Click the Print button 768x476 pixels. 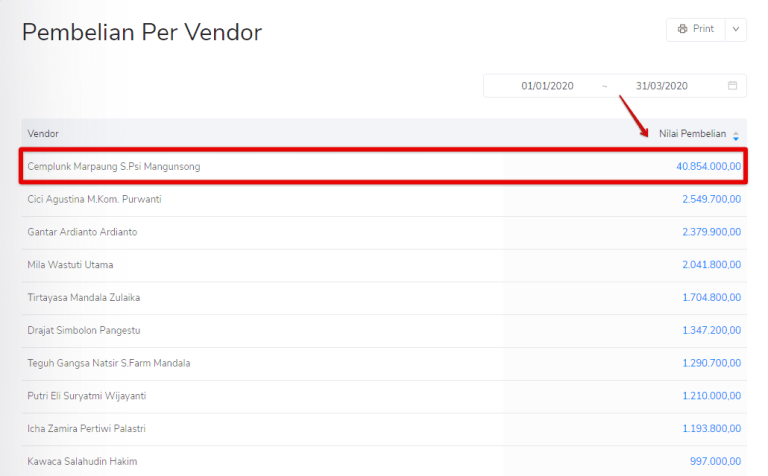tap(696, 29)
